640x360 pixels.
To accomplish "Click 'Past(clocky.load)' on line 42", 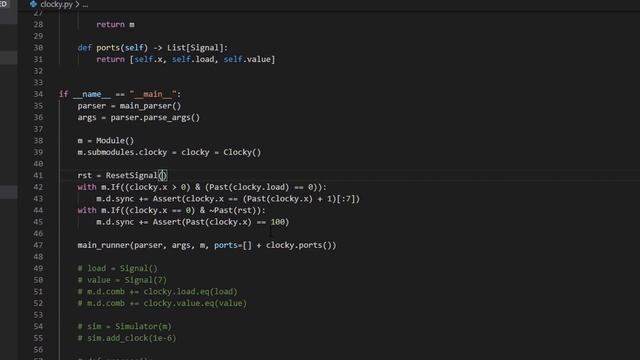I will (x=247, y=187).
